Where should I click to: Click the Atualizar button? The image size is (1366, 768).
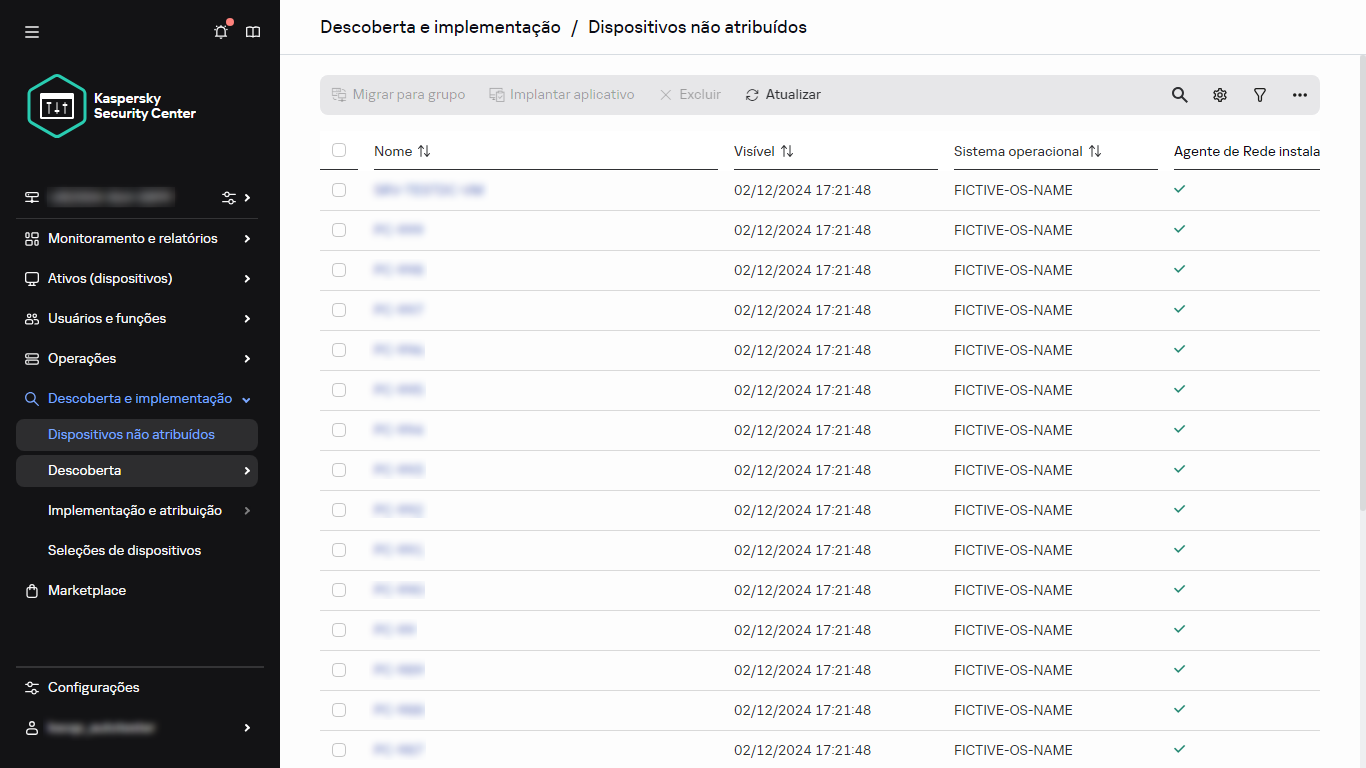pyautogui.click(x=783, y=94)
